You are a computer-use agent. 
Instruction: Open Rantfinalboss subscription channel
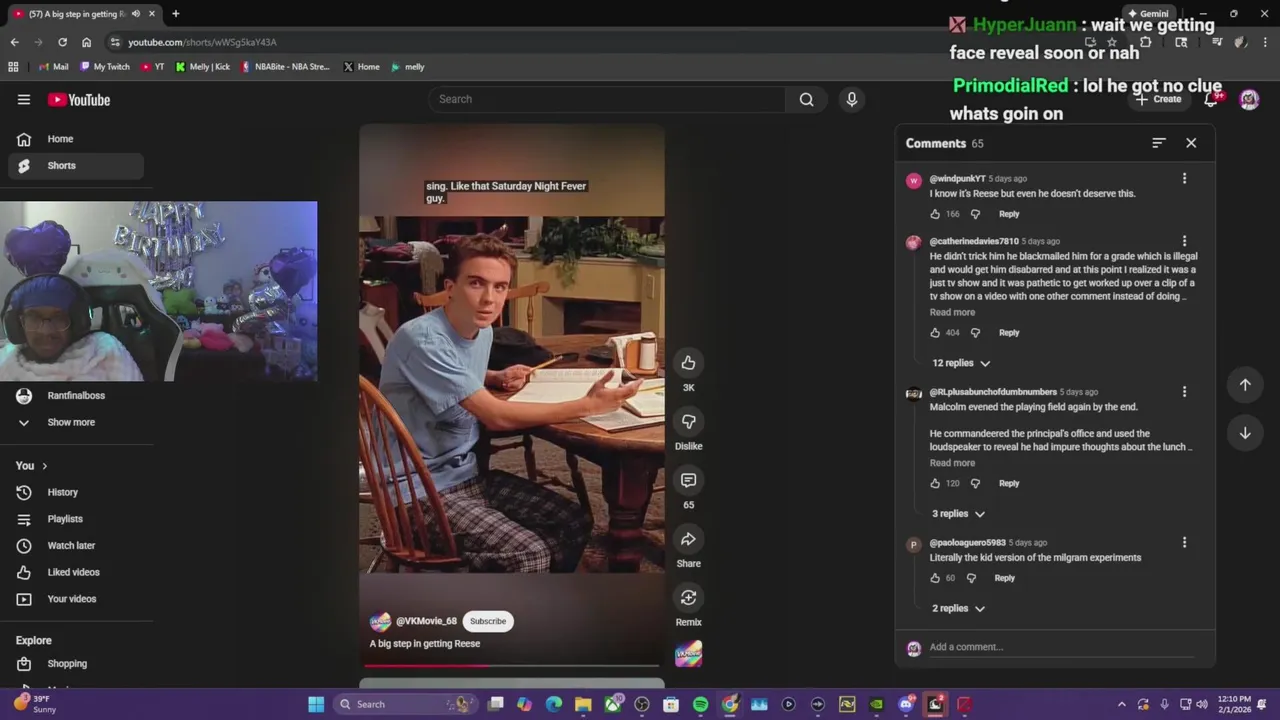coord(76,396)
